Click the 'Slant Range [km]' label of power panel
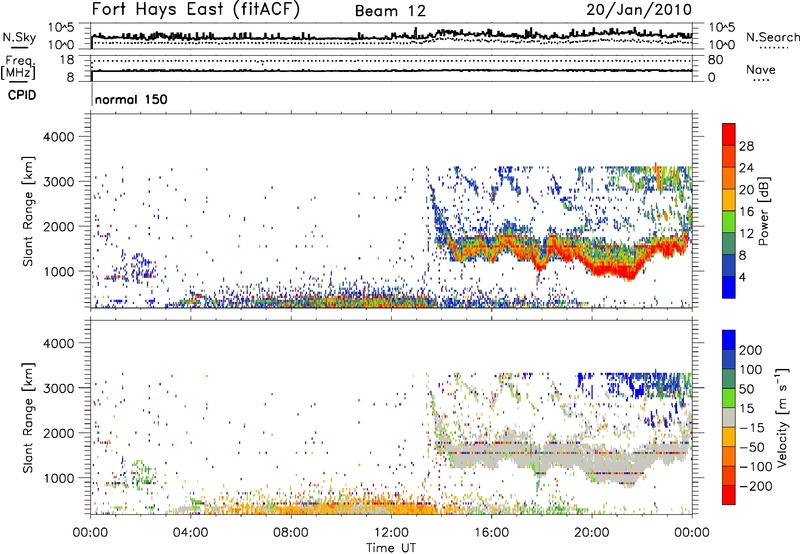Image resolution: width=800 pixels, height=554 pixels. 28,211
